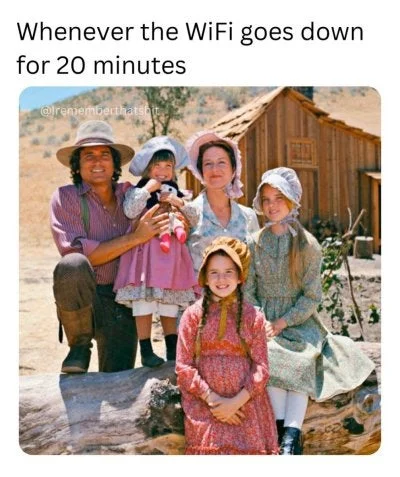Select the white bonnet on the blonde girl
The height and width of the screenshot is (477, 400).
[277, 190]
